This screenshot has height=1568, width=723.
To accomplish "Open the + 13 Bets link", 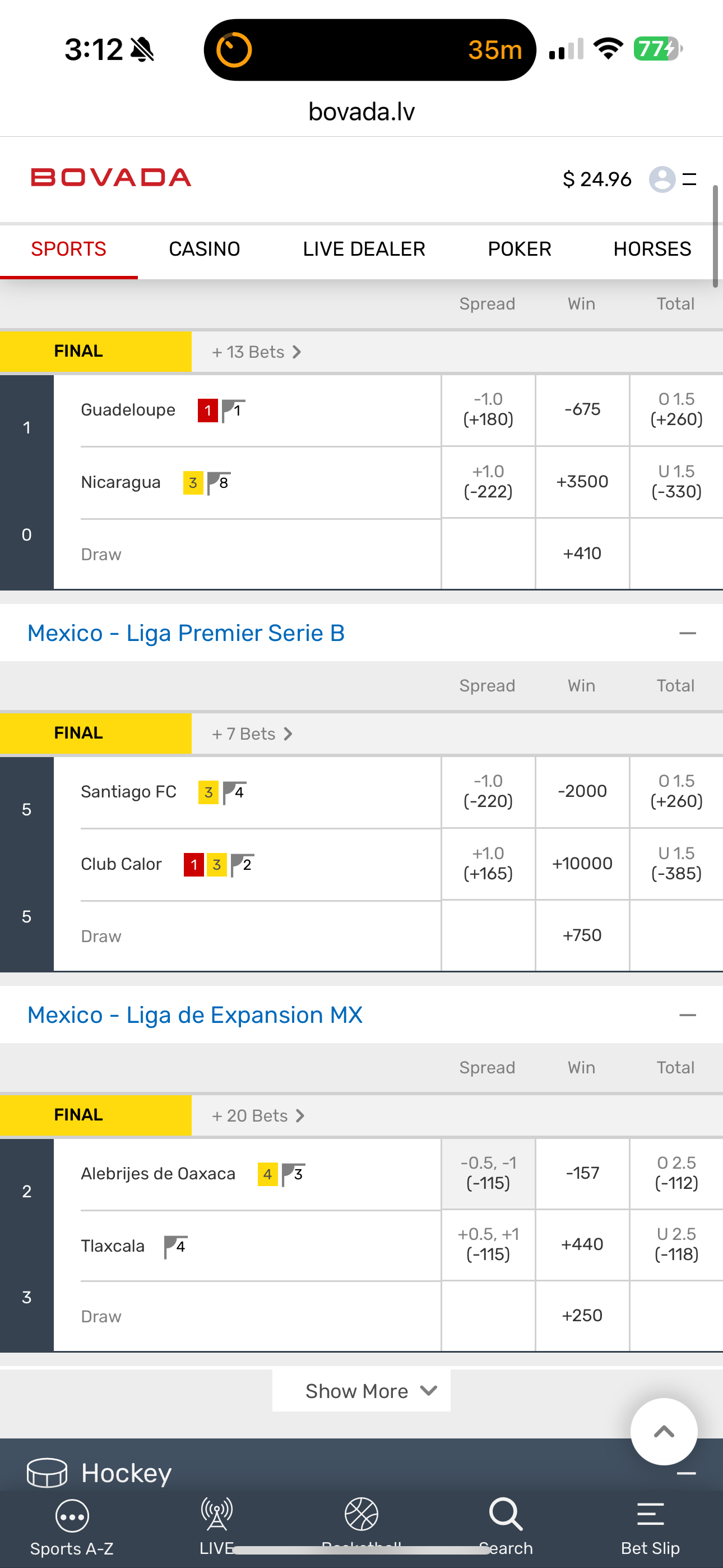I will [x=256, y=352].
